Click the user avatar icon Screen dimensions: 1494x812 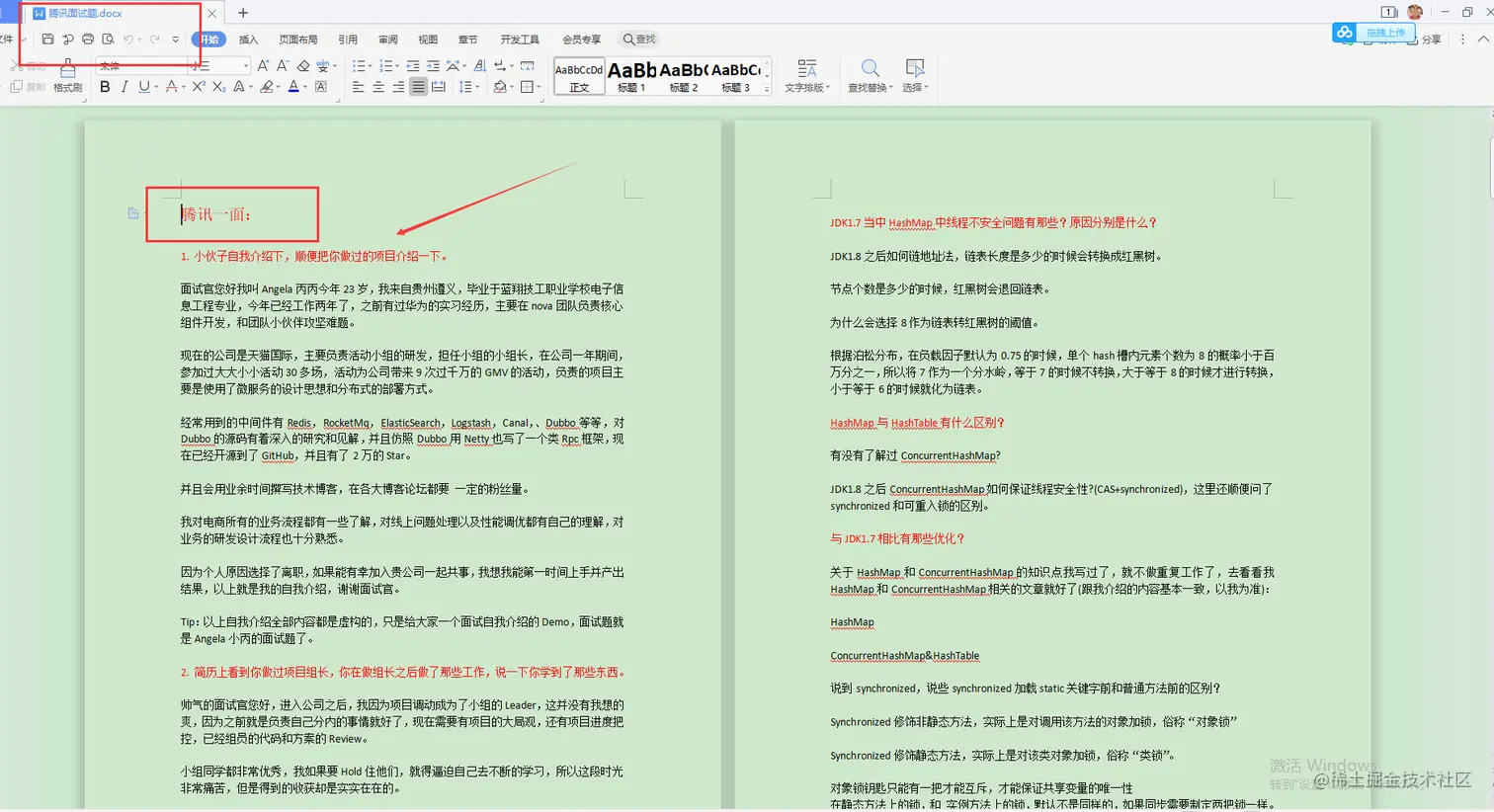[1415, 12]
